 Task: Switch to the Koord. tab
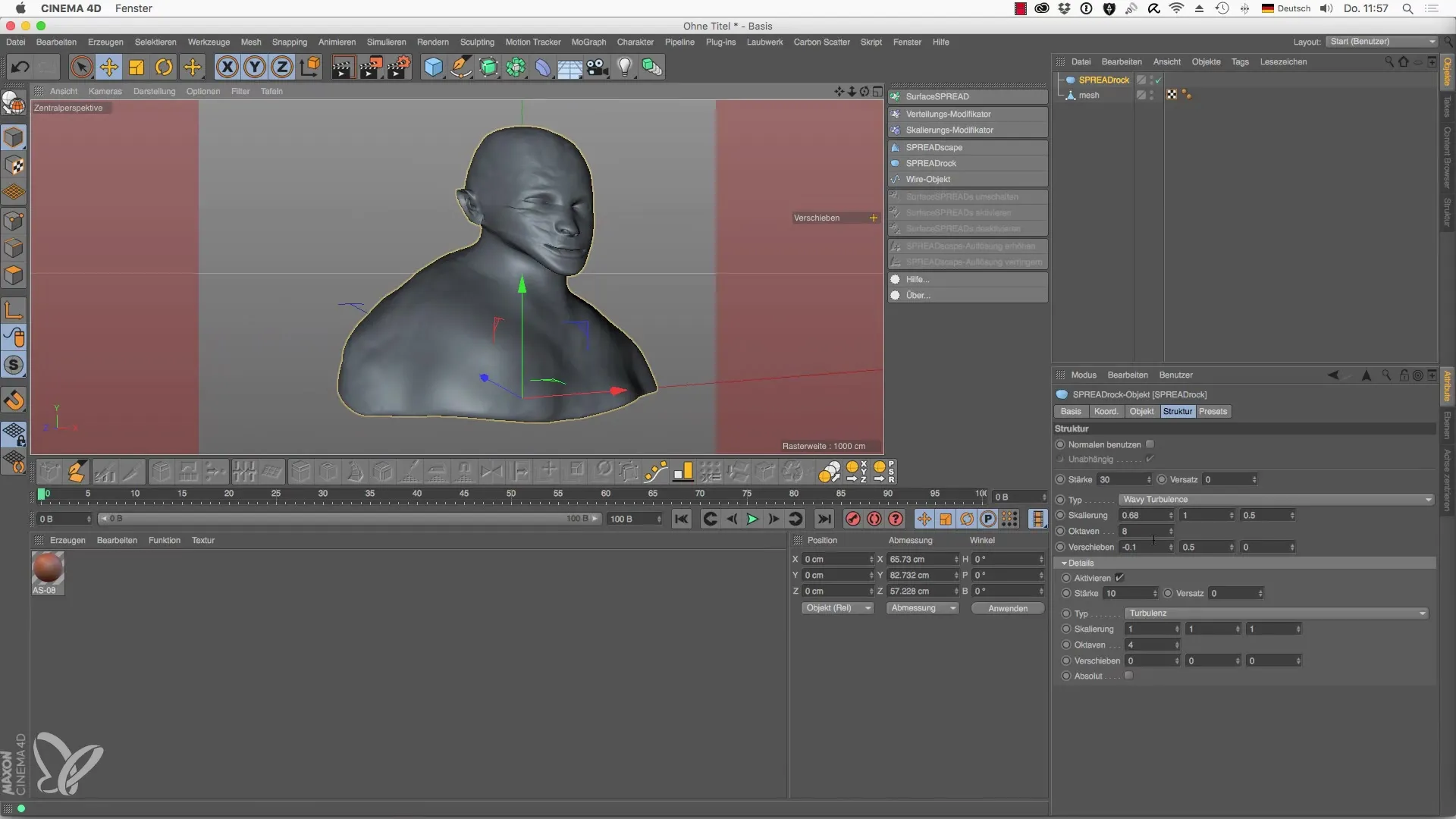click(x=1106, y=411)
